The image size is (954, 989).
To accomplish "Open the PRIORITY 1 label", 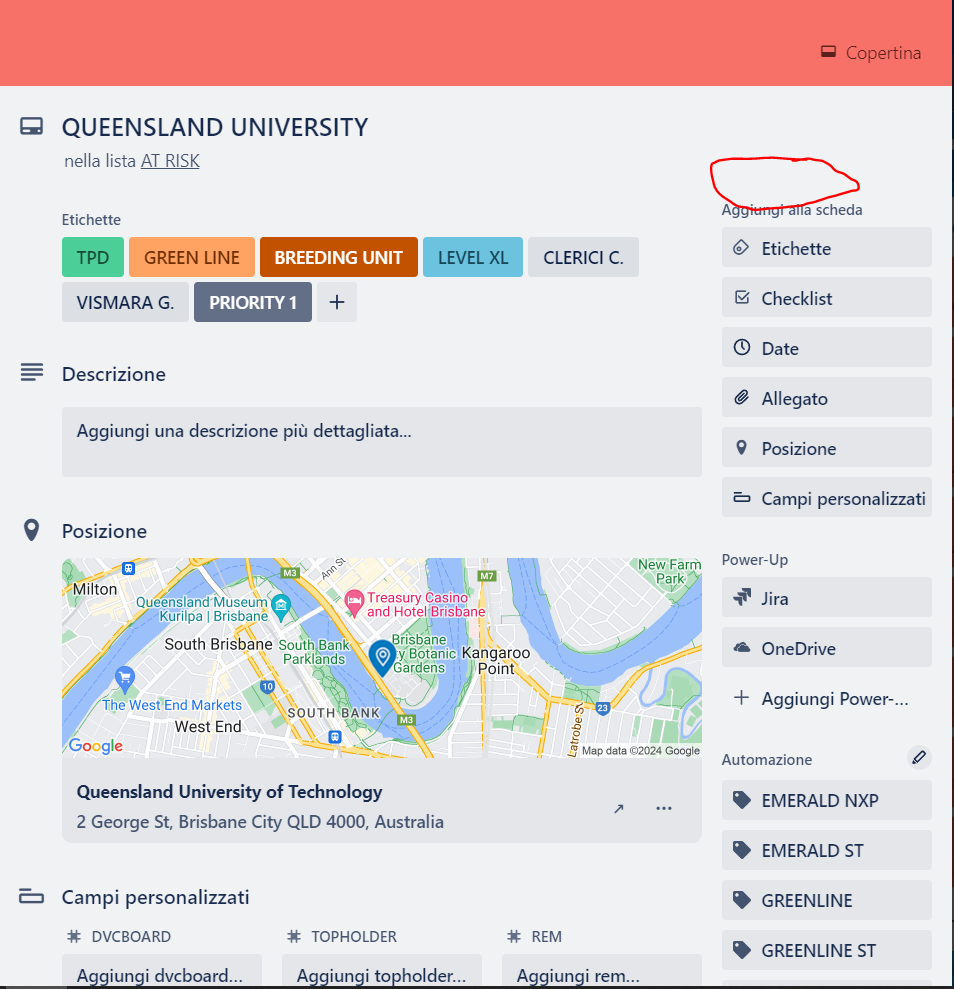I will click(253, 302).
